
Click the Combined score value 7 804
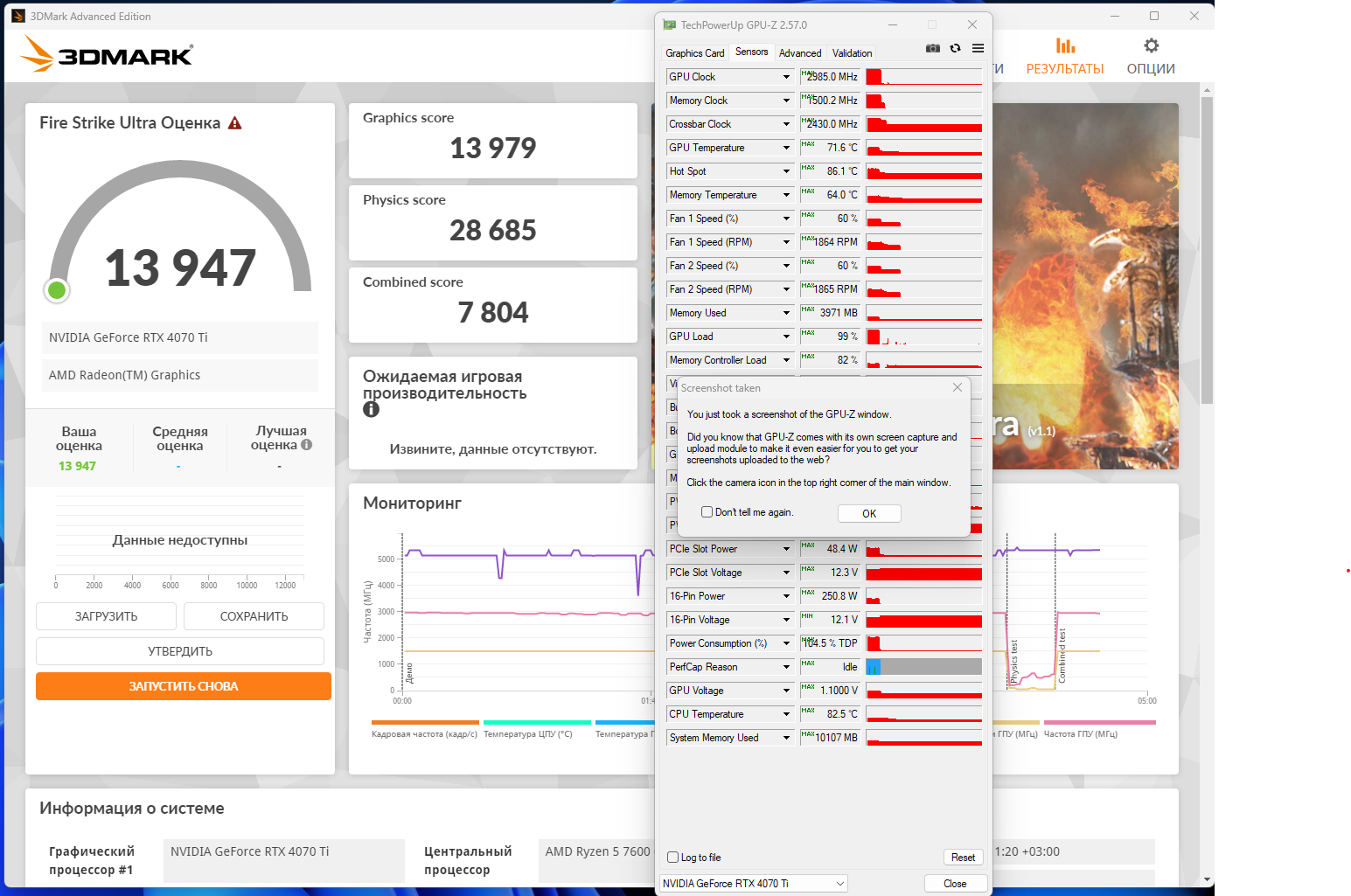coord(493,313)
